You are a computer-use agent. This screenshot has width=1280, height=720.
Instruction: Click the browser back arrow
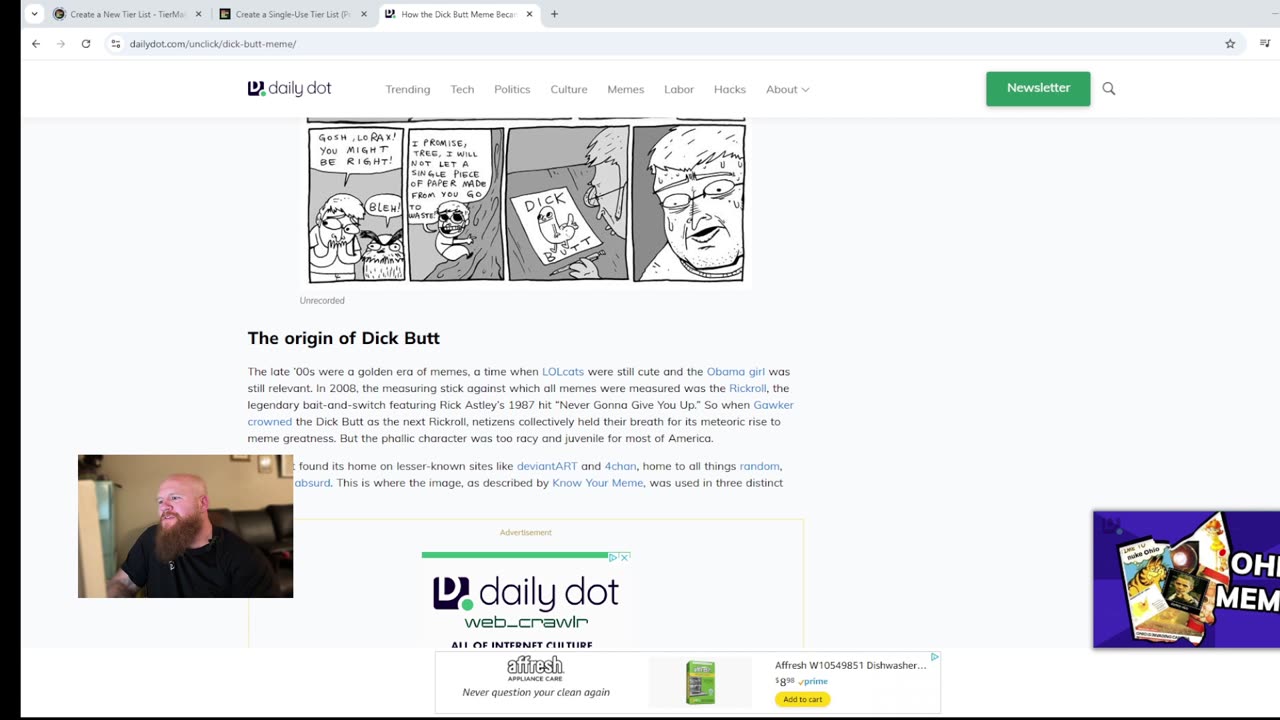click(36, 44)
